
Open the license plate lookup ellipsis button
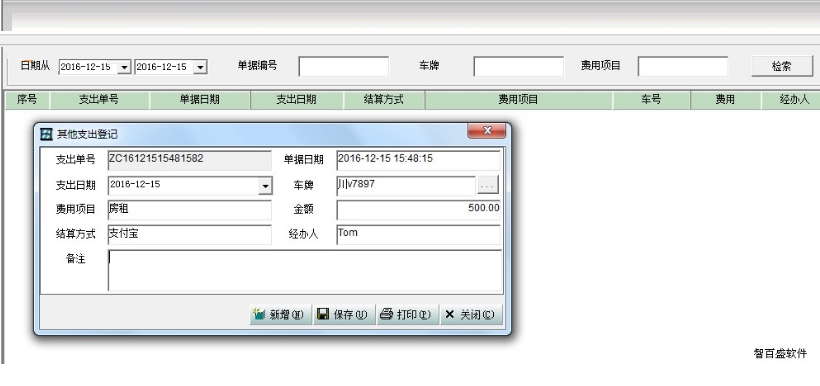click(488, 185)
